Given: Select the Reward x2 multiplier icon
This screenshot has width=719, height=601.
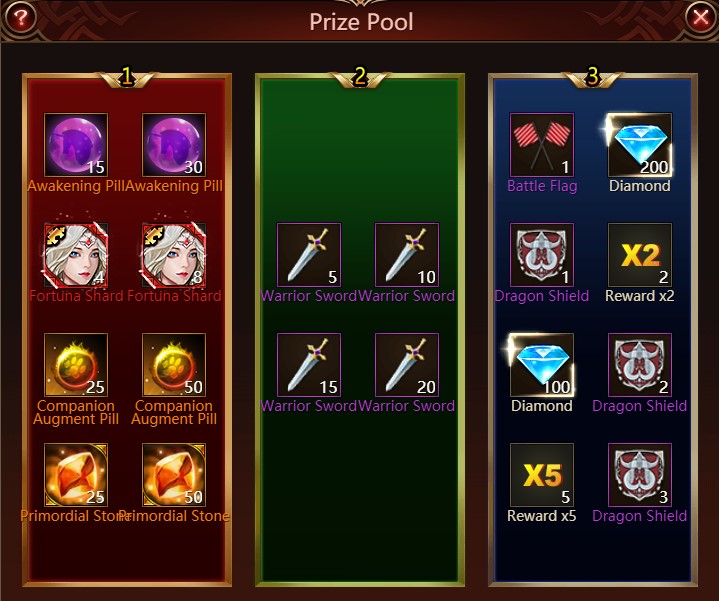Looking at the screenshot, I should 640,255.
